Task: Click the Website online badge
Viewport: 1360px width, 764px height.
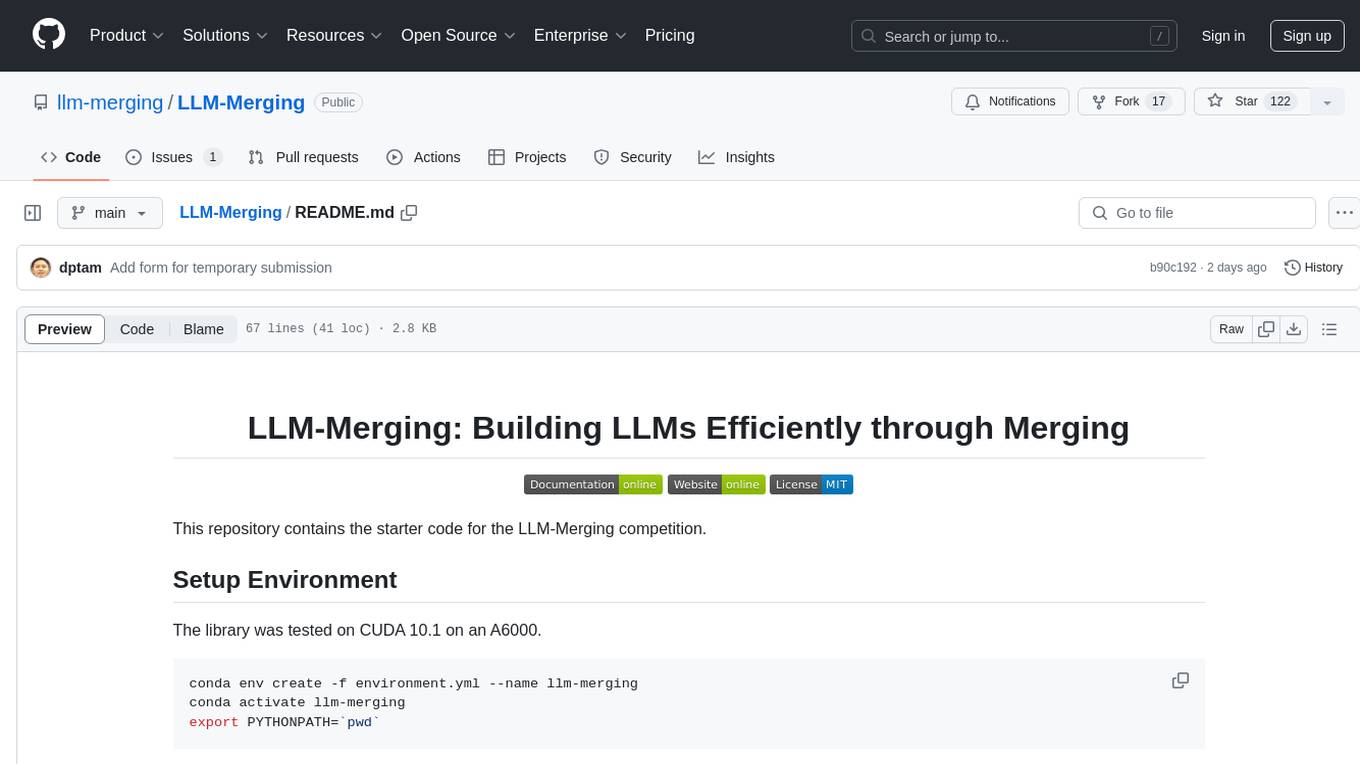Action: coord(716,485)
